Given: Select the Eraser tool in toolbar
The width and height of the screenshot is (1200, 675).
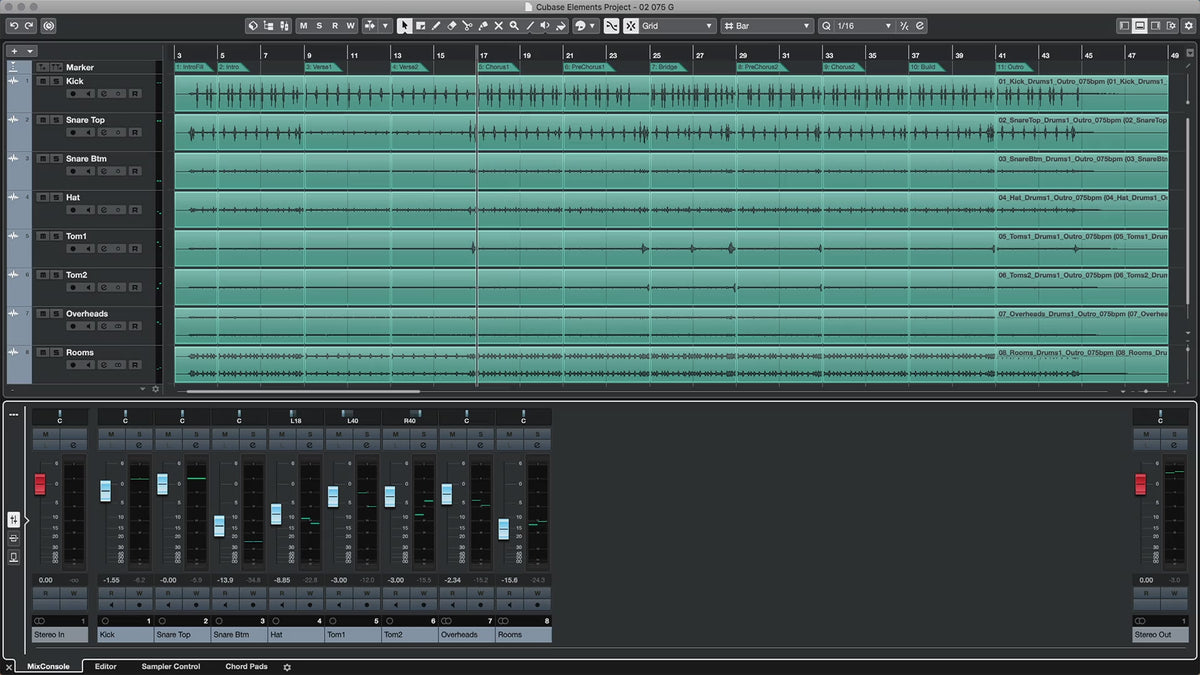Looking at the screenshot, I should click(451, 26).
